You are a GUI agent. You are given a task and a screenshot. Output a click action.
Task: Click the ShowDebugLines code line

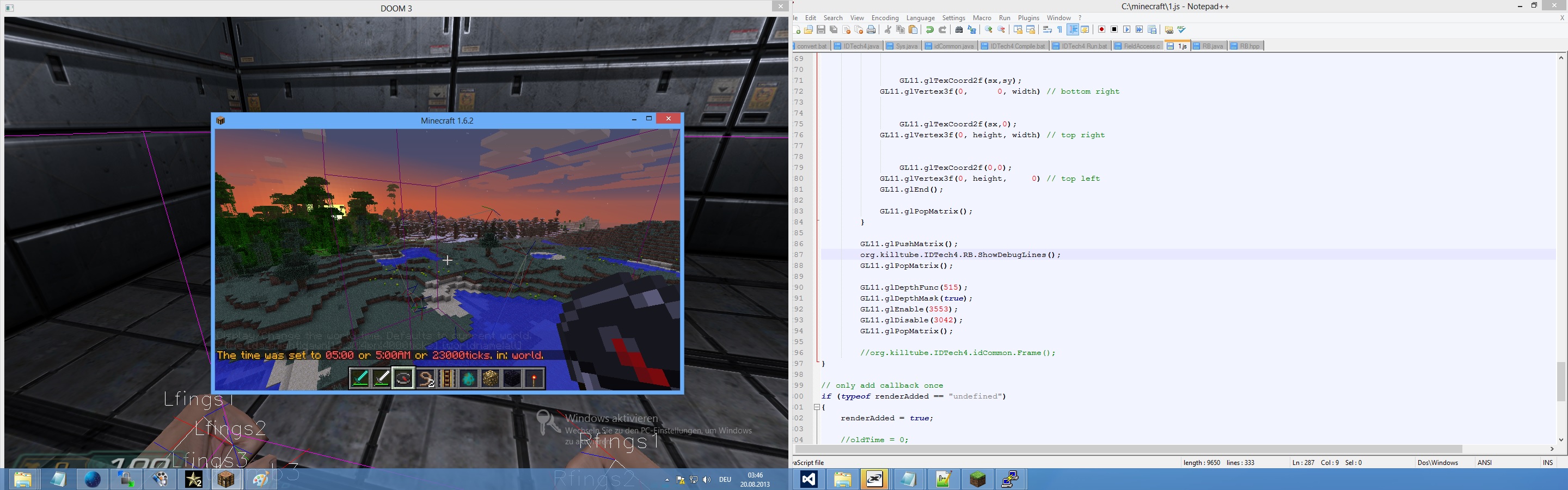pyautogui.click(x=960, y=255)
